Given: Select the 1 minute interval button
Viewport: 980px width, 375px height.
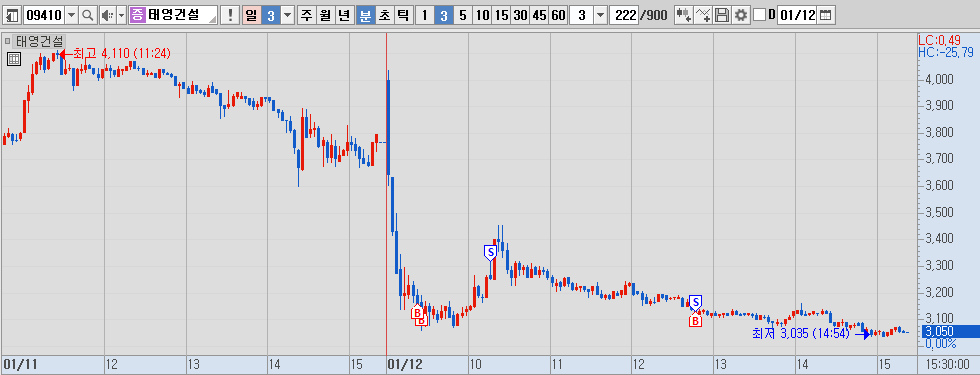Looking at the screenshot, I should point(424,16).
